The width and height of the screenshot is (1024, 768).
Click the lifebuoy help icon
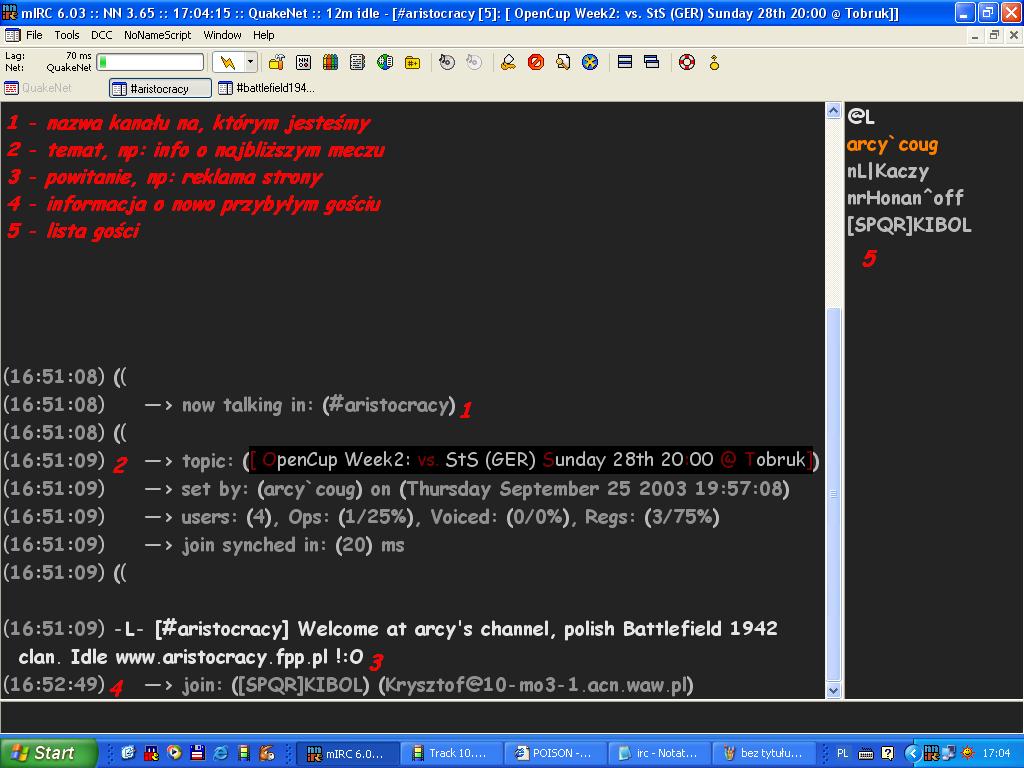(686, 62)
